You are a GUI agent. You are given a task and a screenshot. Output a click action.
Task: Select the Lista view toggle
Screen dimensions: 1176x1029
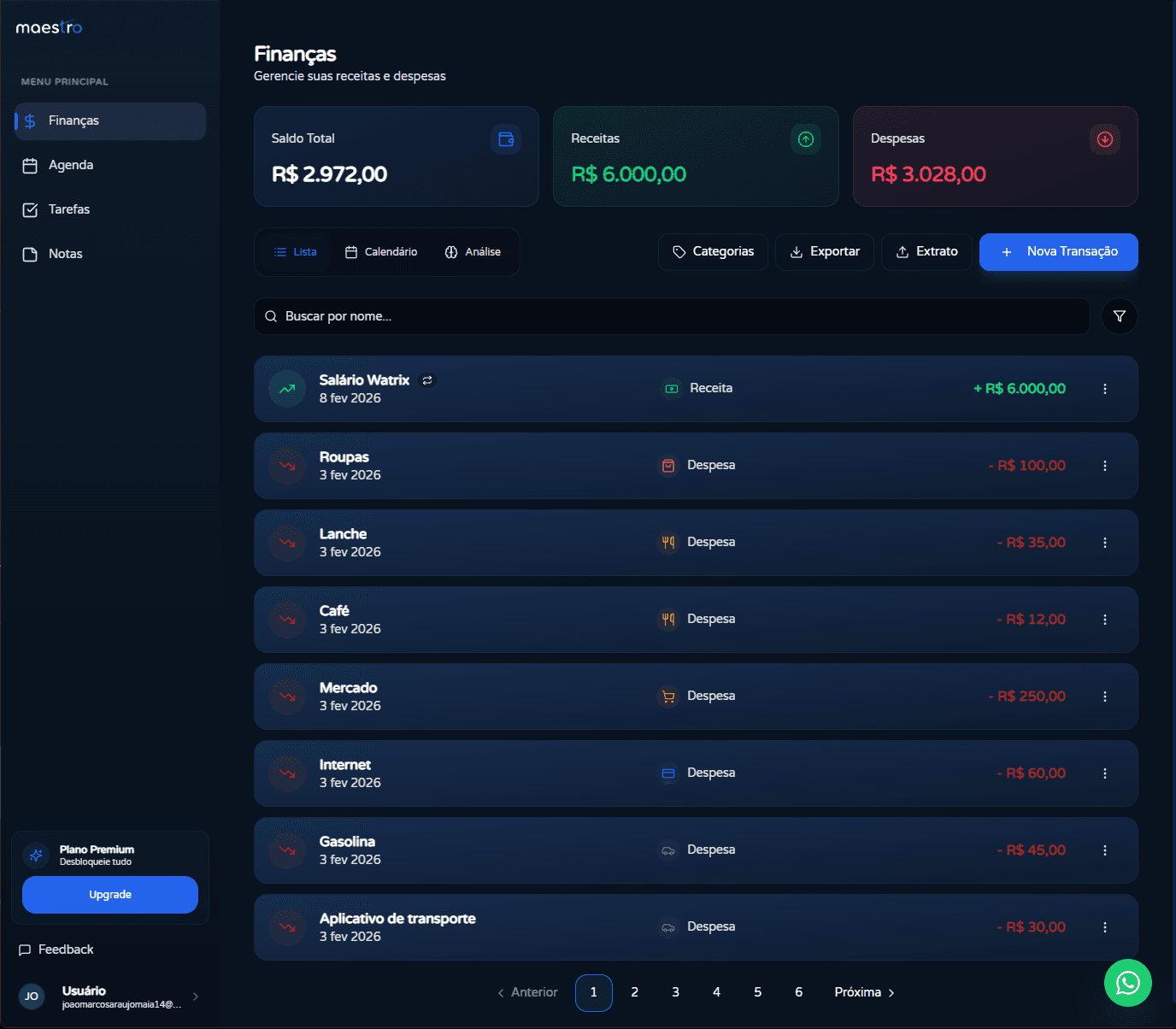294,251
